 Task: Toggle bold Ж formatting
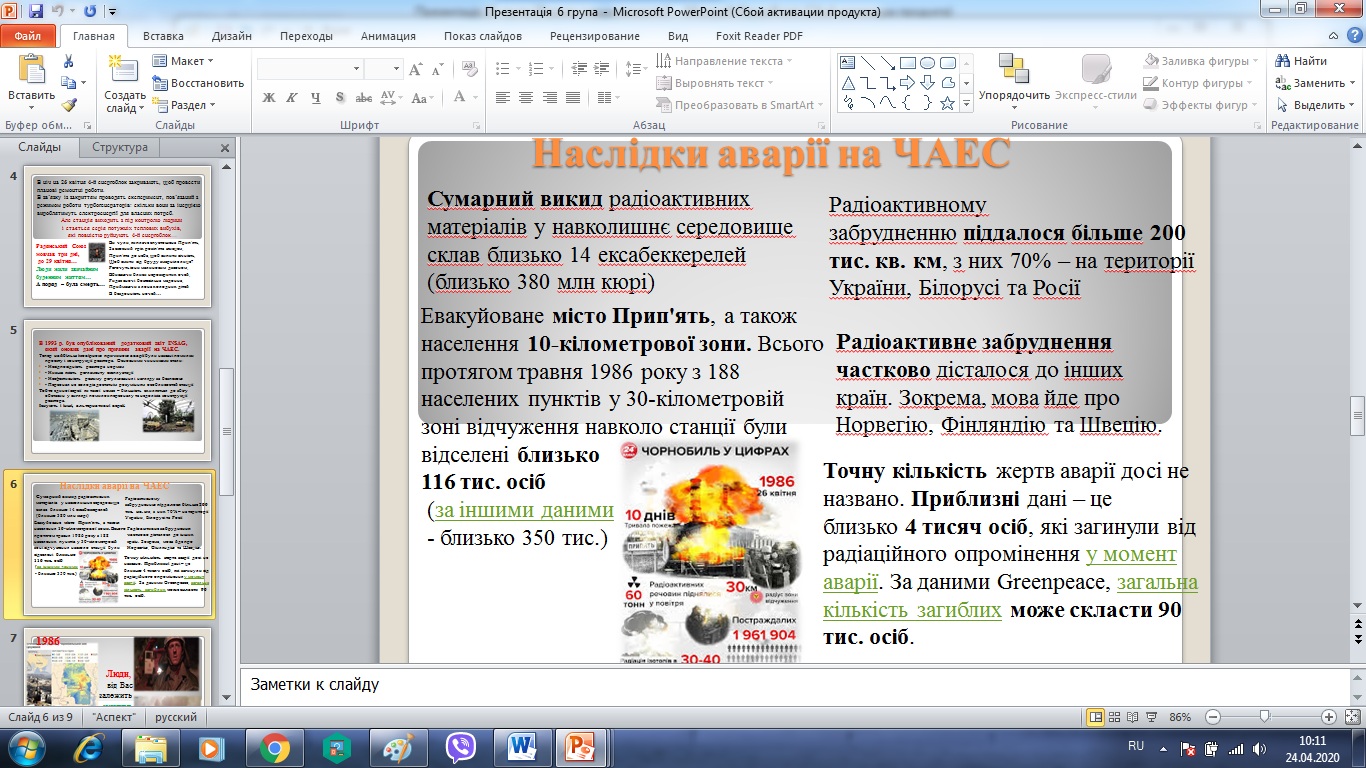tap(268, 97)
